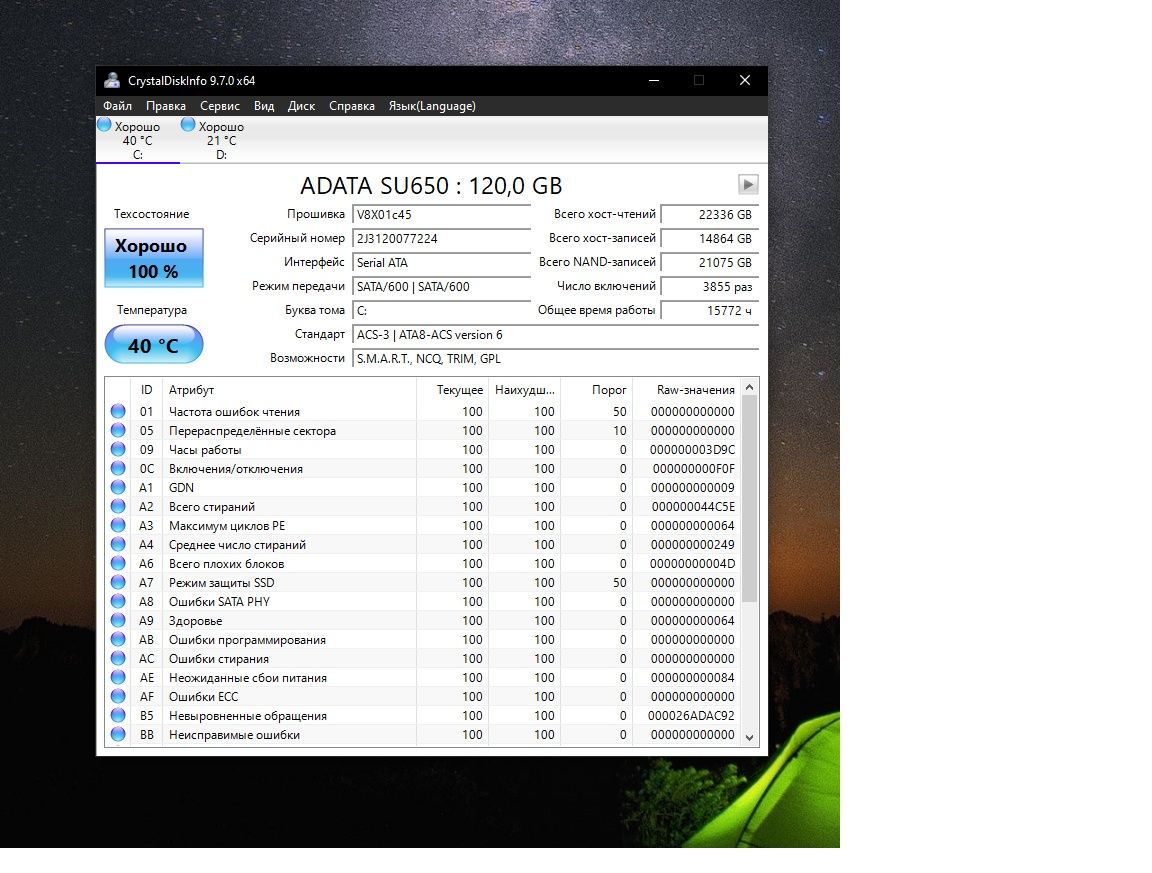Click raw value 000026ADAC92
This screenshot has height=873, width=1152.
(691, 716)
